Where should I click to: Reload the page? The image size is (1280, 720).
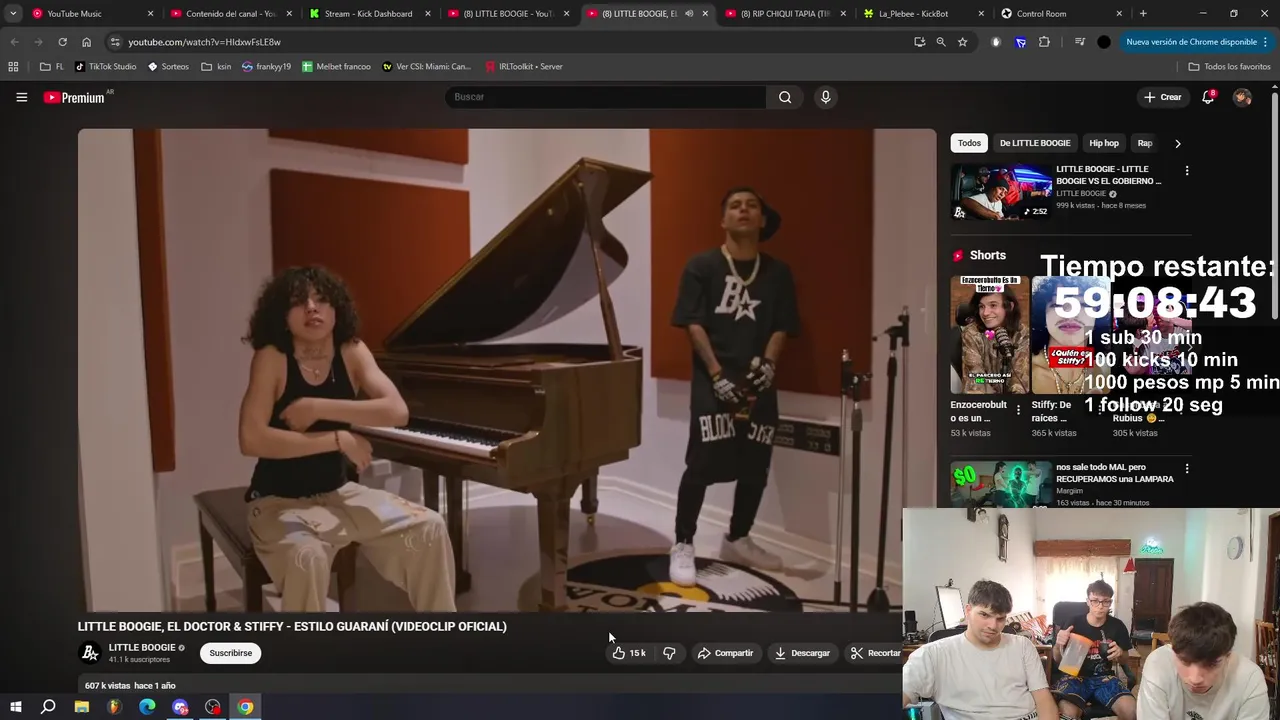(62, 42)
